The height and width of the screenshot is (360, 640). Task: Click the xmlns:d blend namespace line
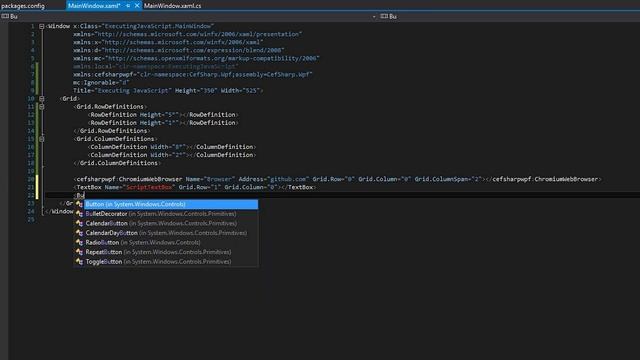(179, 50)
